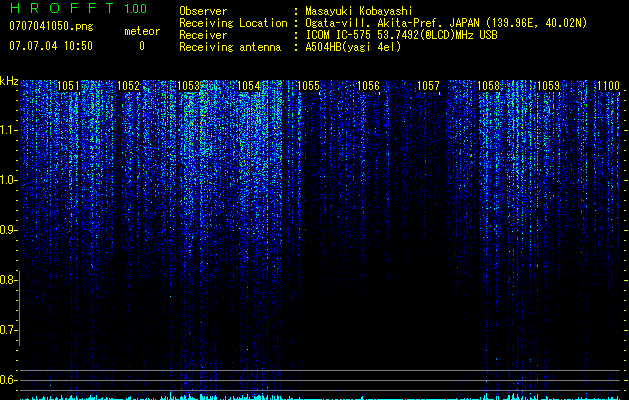Click the meteor count value 0
The height and width of the screenshot is (400, 629).
pyautogui.click(x=142, y=46)
